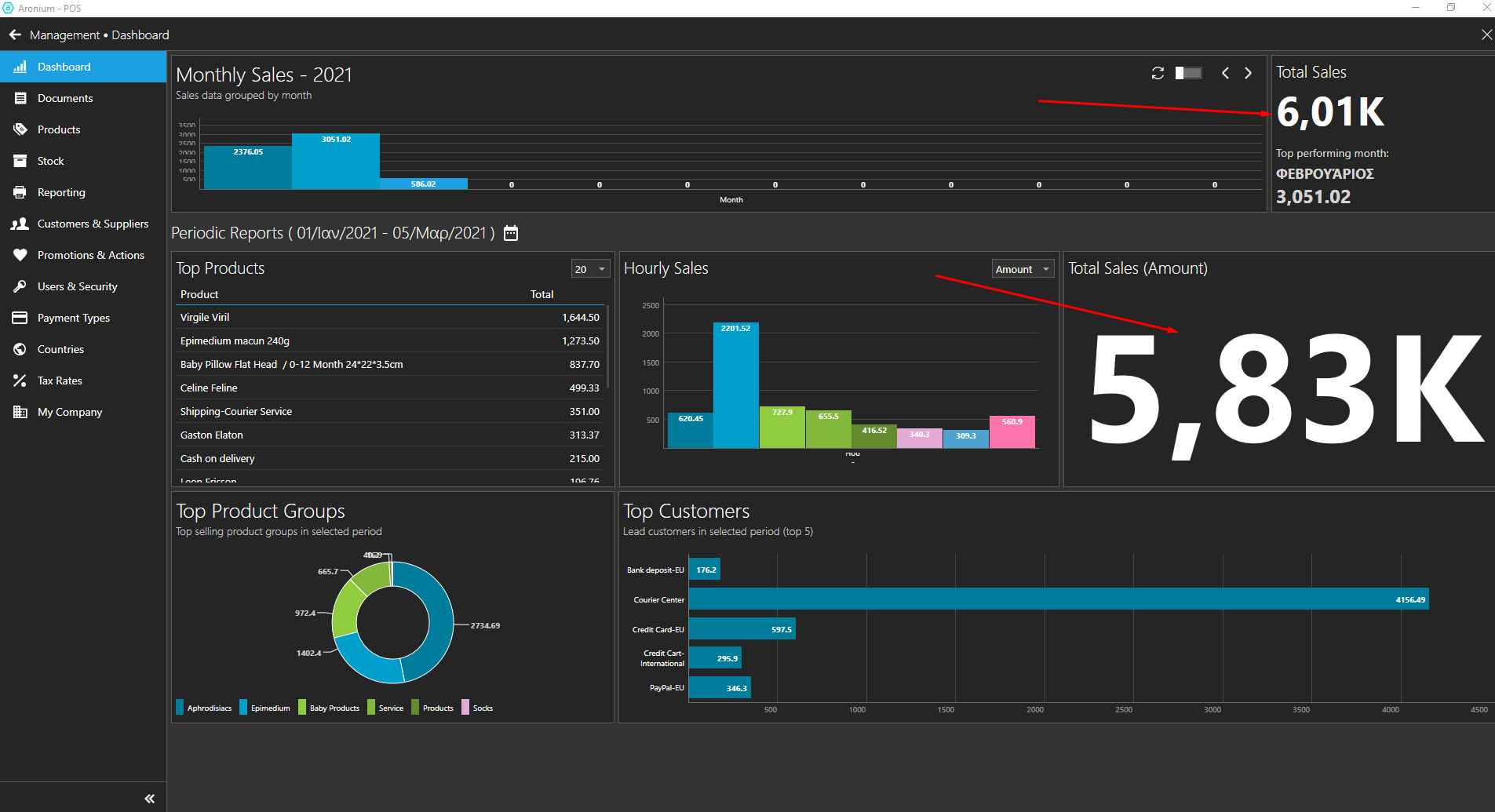Toggle the Monthly Sales chart view switch

pos(1188,73)
